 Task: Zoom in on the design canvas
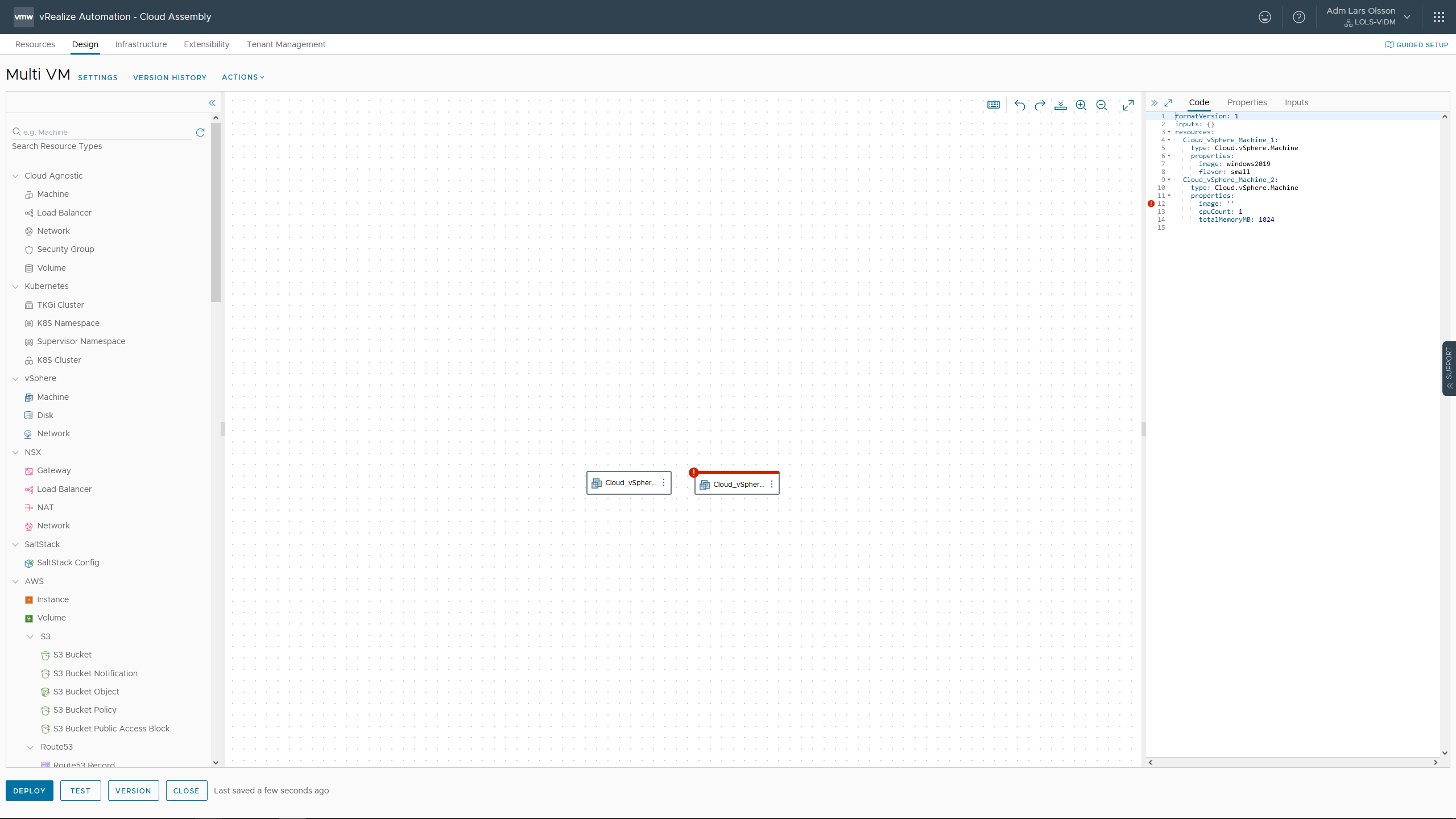pos(1081,105)
